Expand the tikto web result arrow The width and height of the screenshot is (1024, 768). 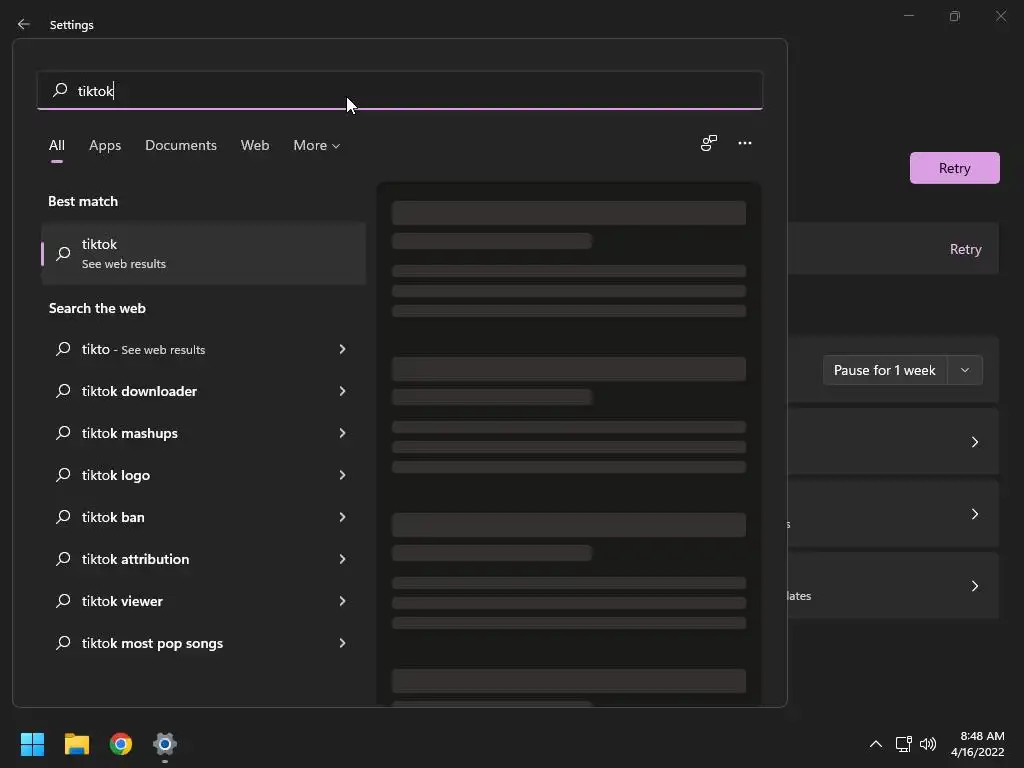[x=342, y=349]
